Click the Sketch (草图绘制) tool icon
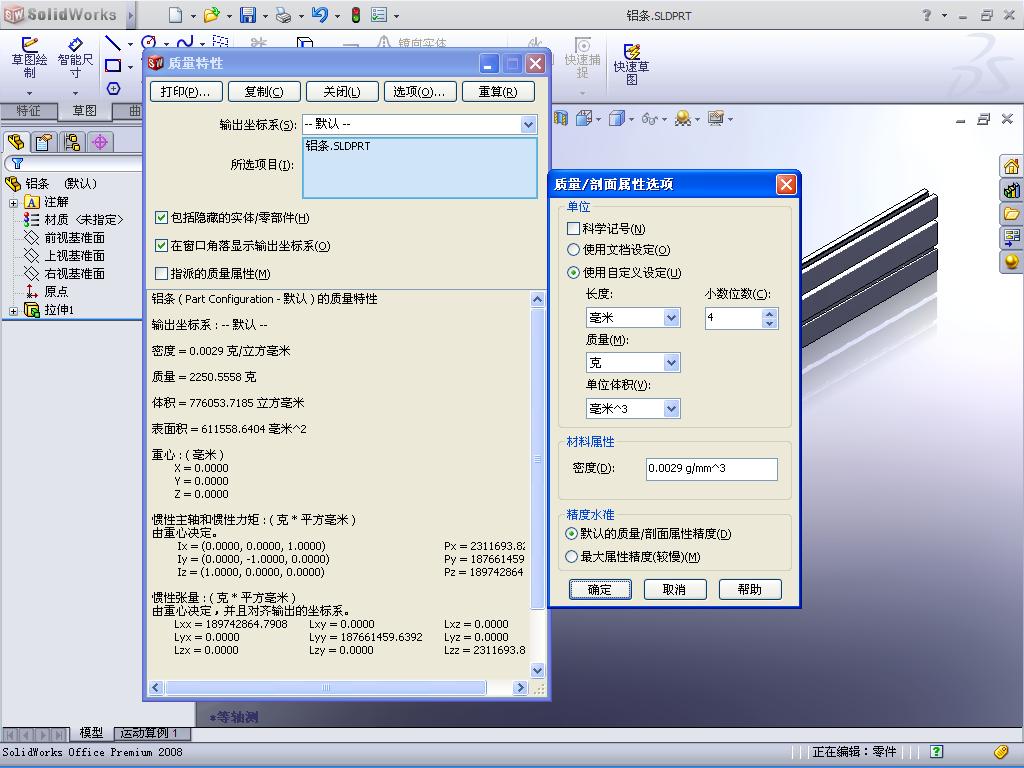1024x768 pixels. [x=29, y=58]
